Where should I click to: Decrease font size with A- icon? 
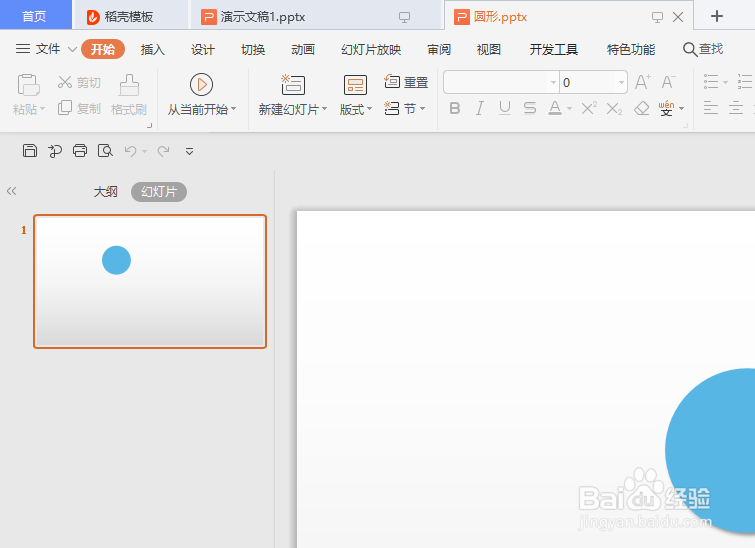tap(668, 82)
